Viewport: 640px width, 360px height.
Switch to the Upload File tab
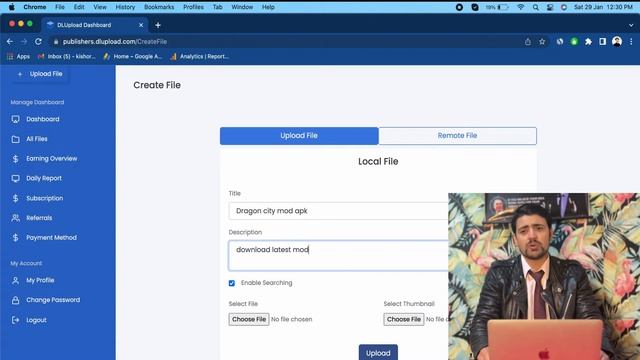(x=299, y=136)
